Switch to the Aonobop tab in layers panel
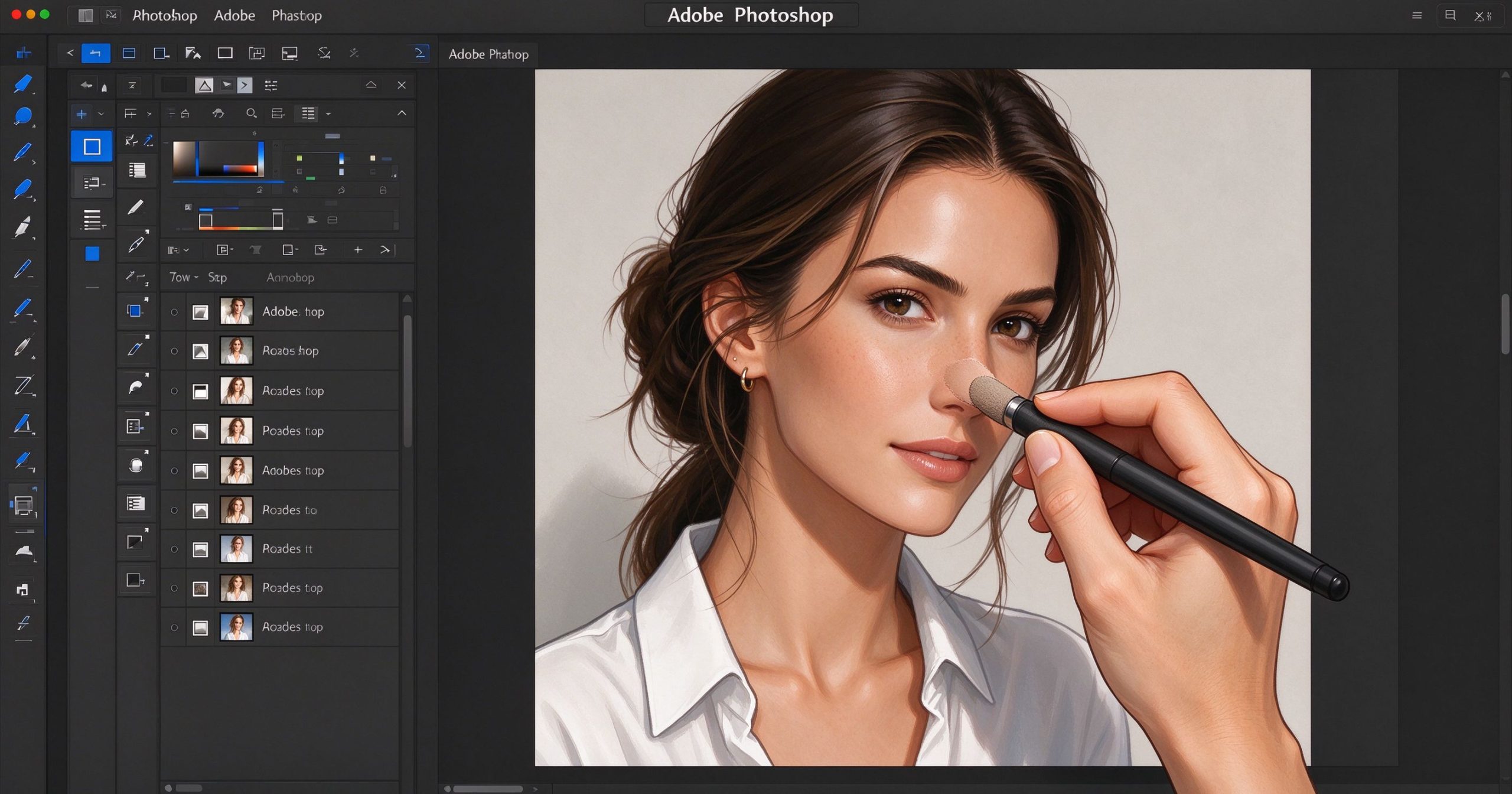Viewport: 1512px width, 794px height. tap(290, 277)
